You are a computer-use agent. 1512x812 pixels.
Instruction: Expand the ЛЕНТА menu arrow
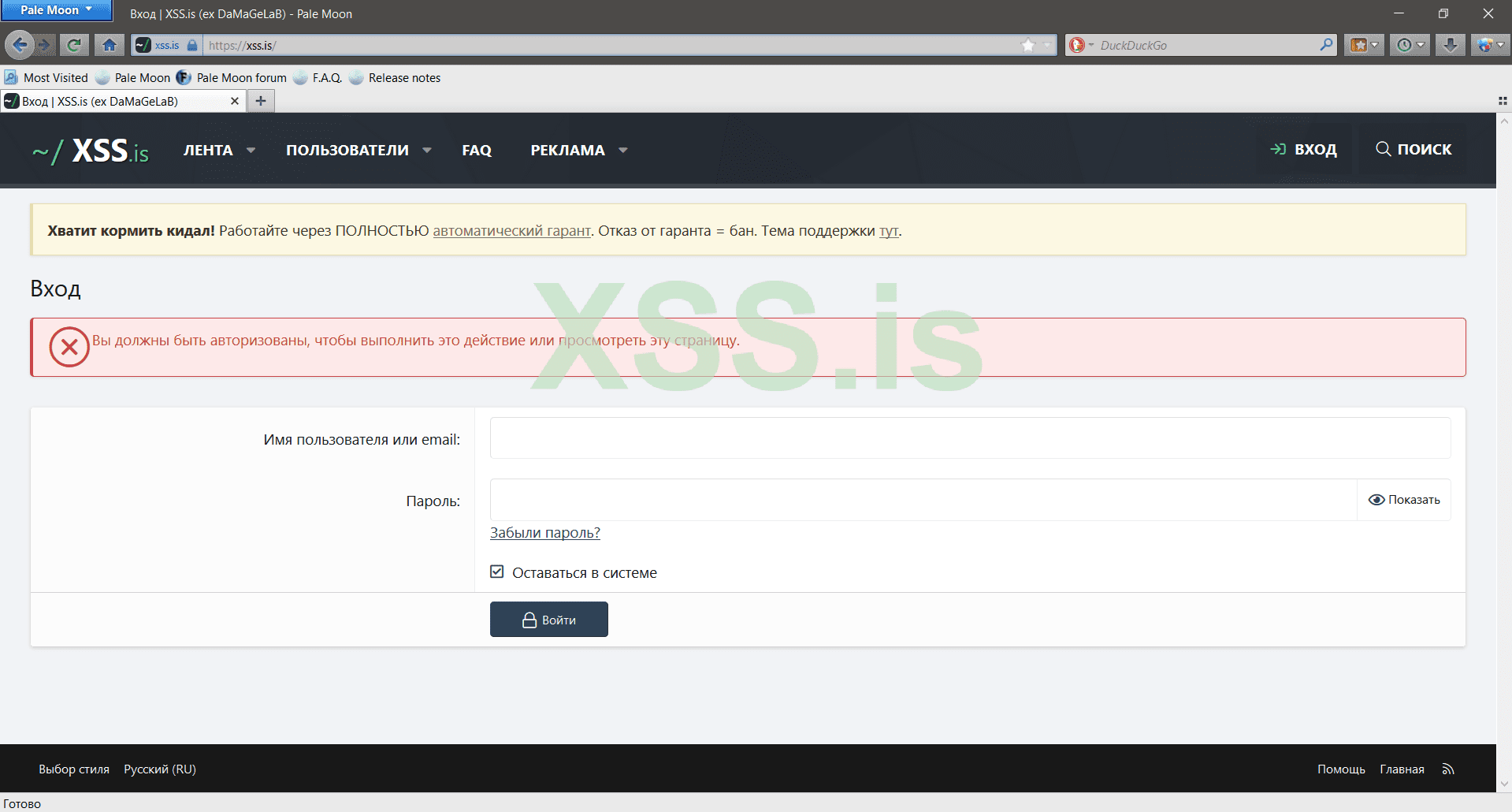(251, 150)
